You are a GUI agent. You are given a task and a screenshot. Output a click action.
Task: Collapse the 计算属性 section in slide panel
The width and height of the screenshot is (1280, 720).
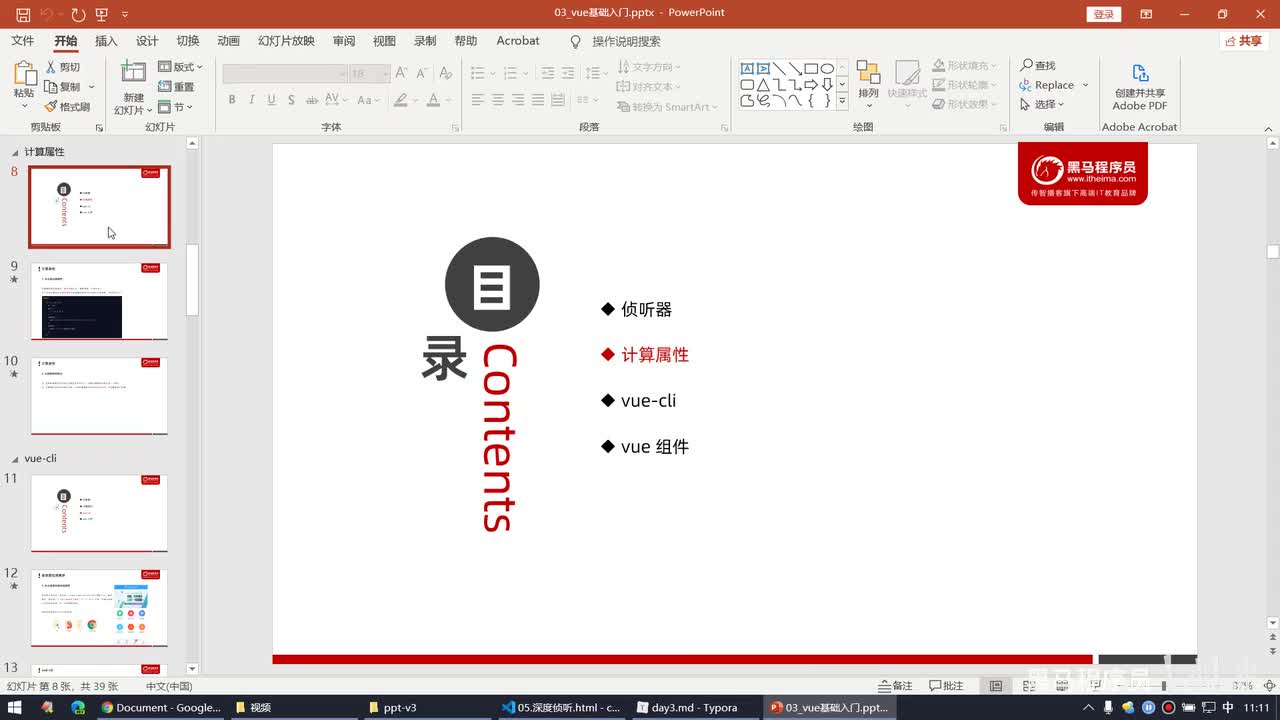15,152
